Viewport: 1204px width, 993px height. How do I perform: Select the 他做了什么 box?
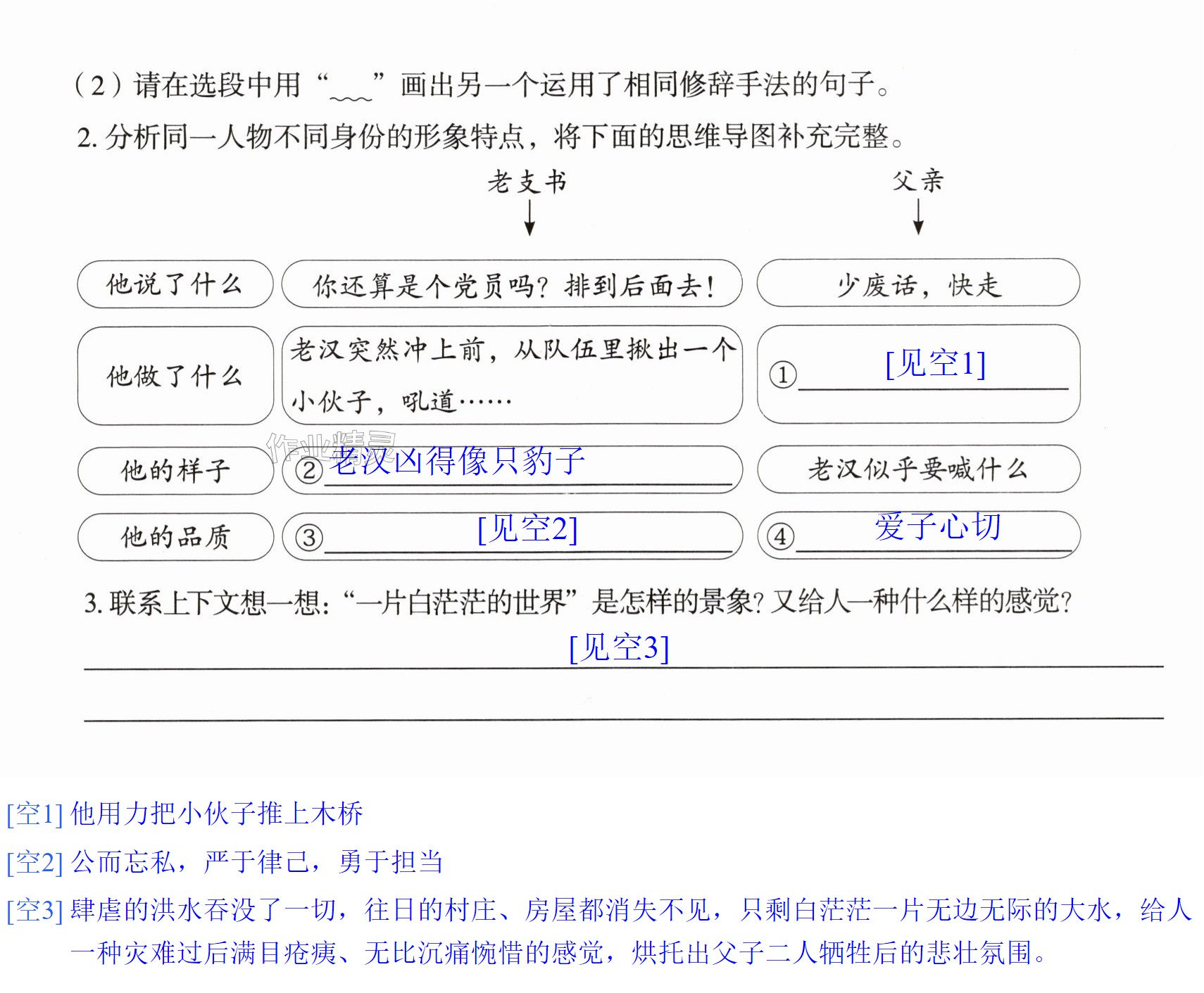click(x=175, y=376)
